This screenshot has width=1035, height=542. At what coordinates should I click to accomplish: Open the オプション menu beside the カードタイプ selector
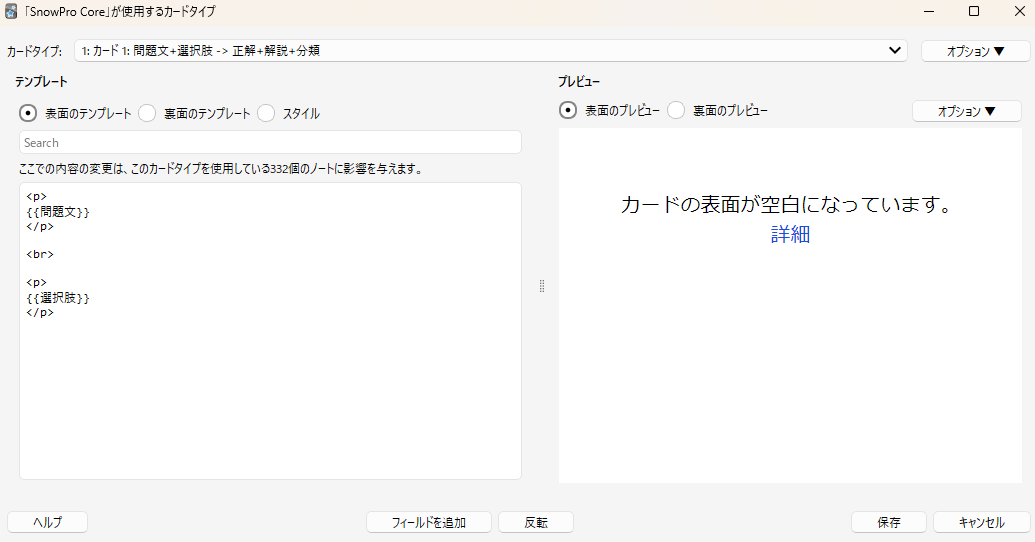[976, 51]
